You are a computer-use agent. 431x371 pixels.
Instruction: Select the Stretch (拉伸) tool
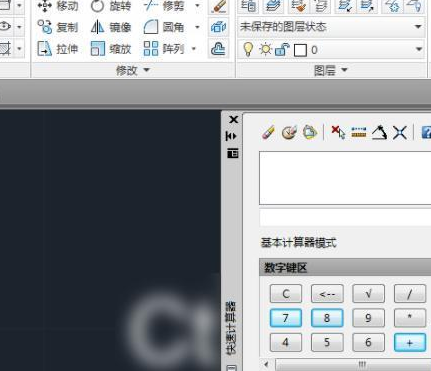point(58,49)
